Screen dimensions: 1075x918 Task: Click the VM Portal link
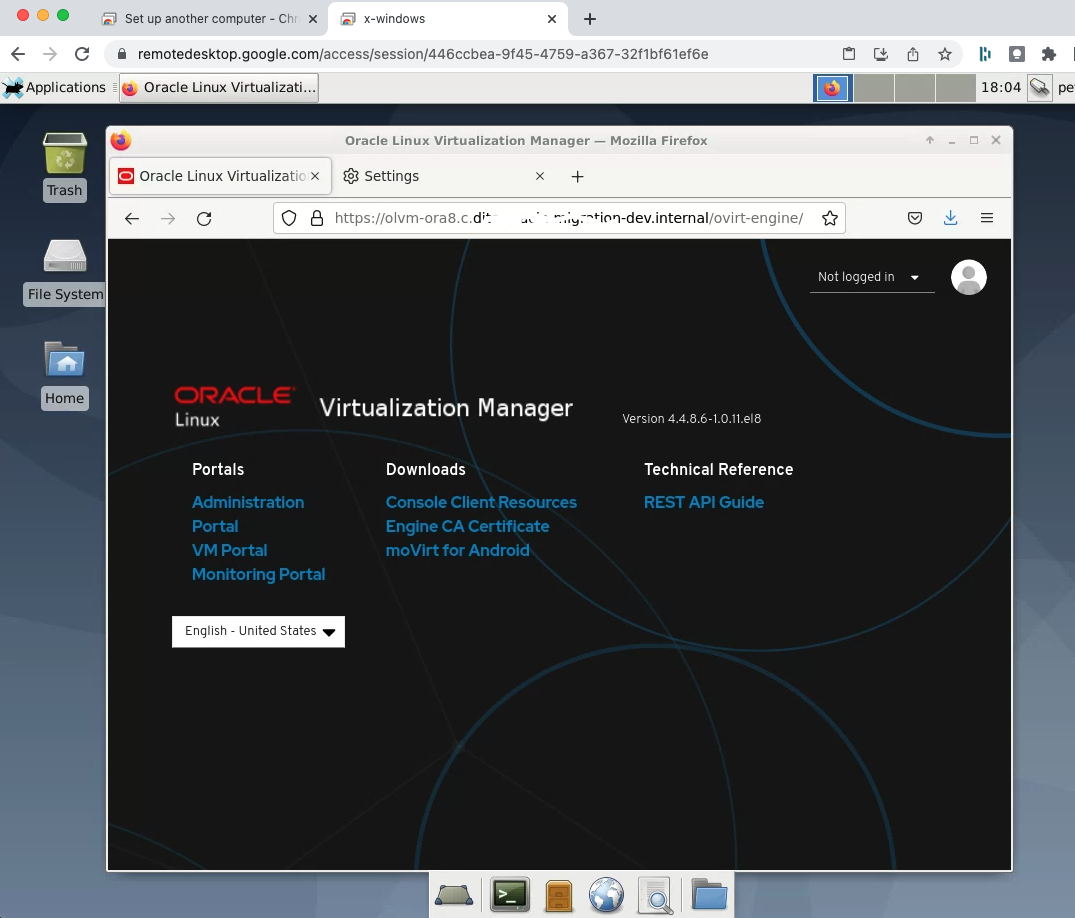click(229, 550)
